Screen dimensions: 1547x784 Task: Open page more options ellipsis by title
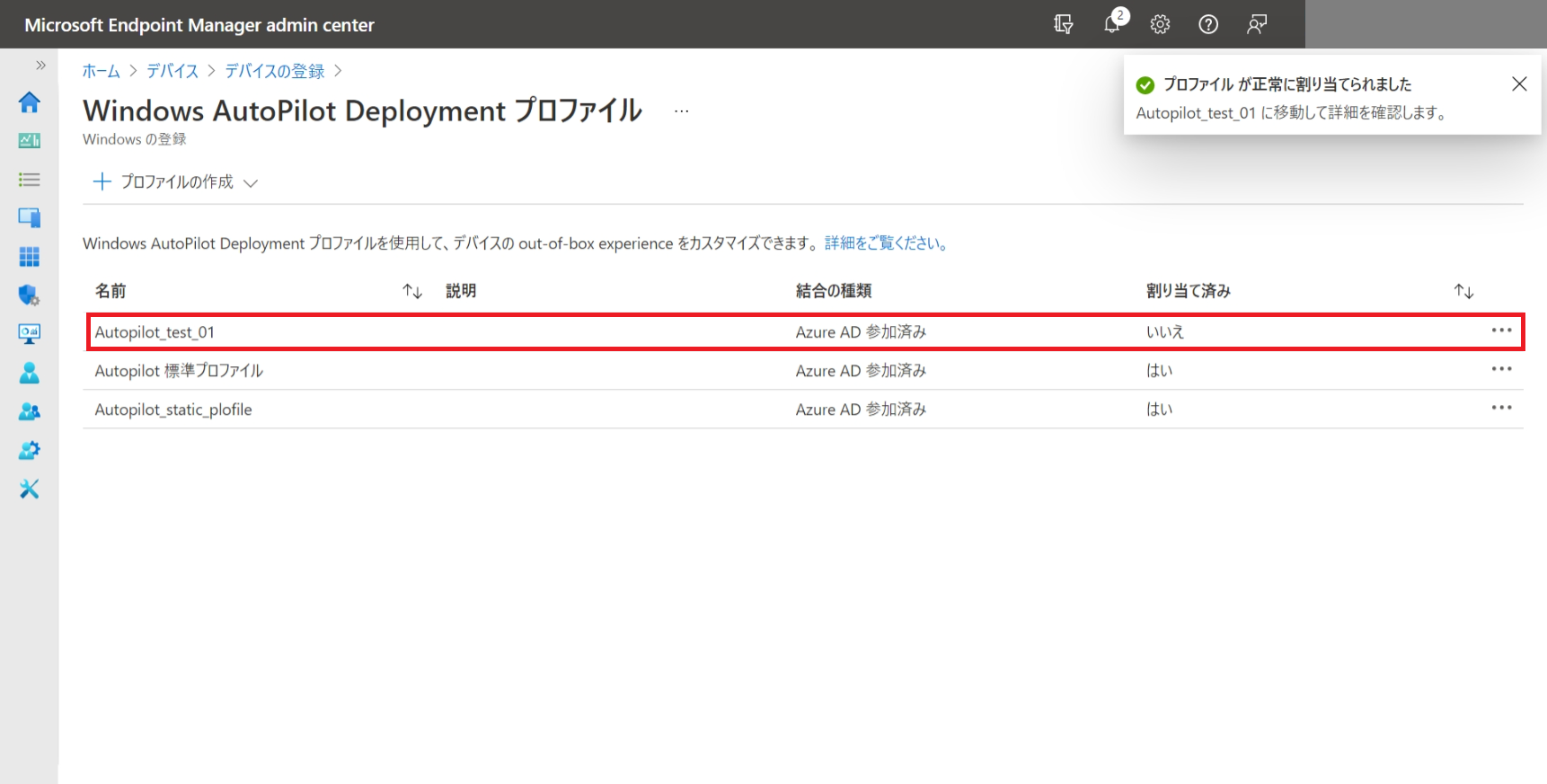tap(682, 111)
